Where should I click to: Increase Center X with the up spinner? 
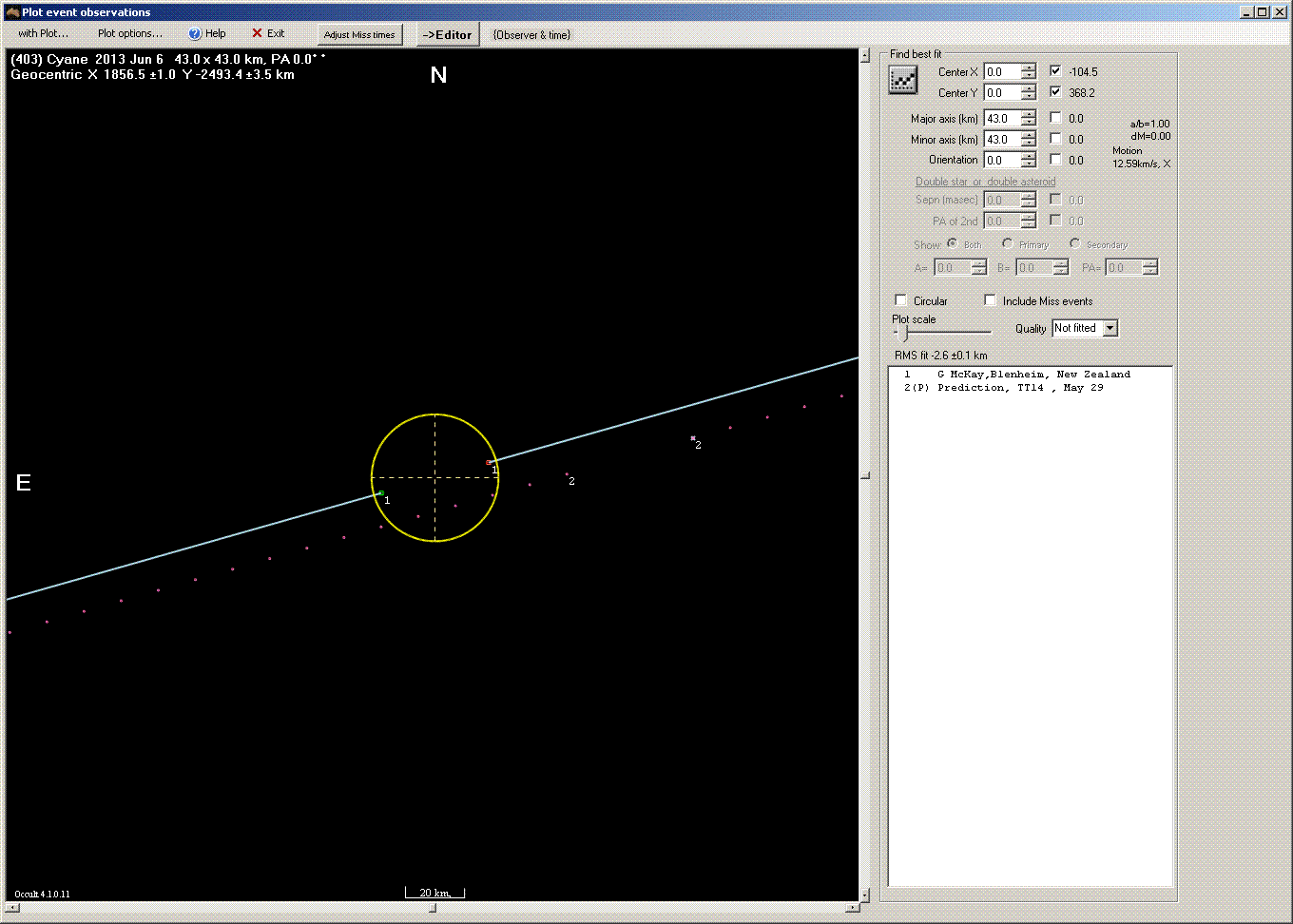[1029, 68]
